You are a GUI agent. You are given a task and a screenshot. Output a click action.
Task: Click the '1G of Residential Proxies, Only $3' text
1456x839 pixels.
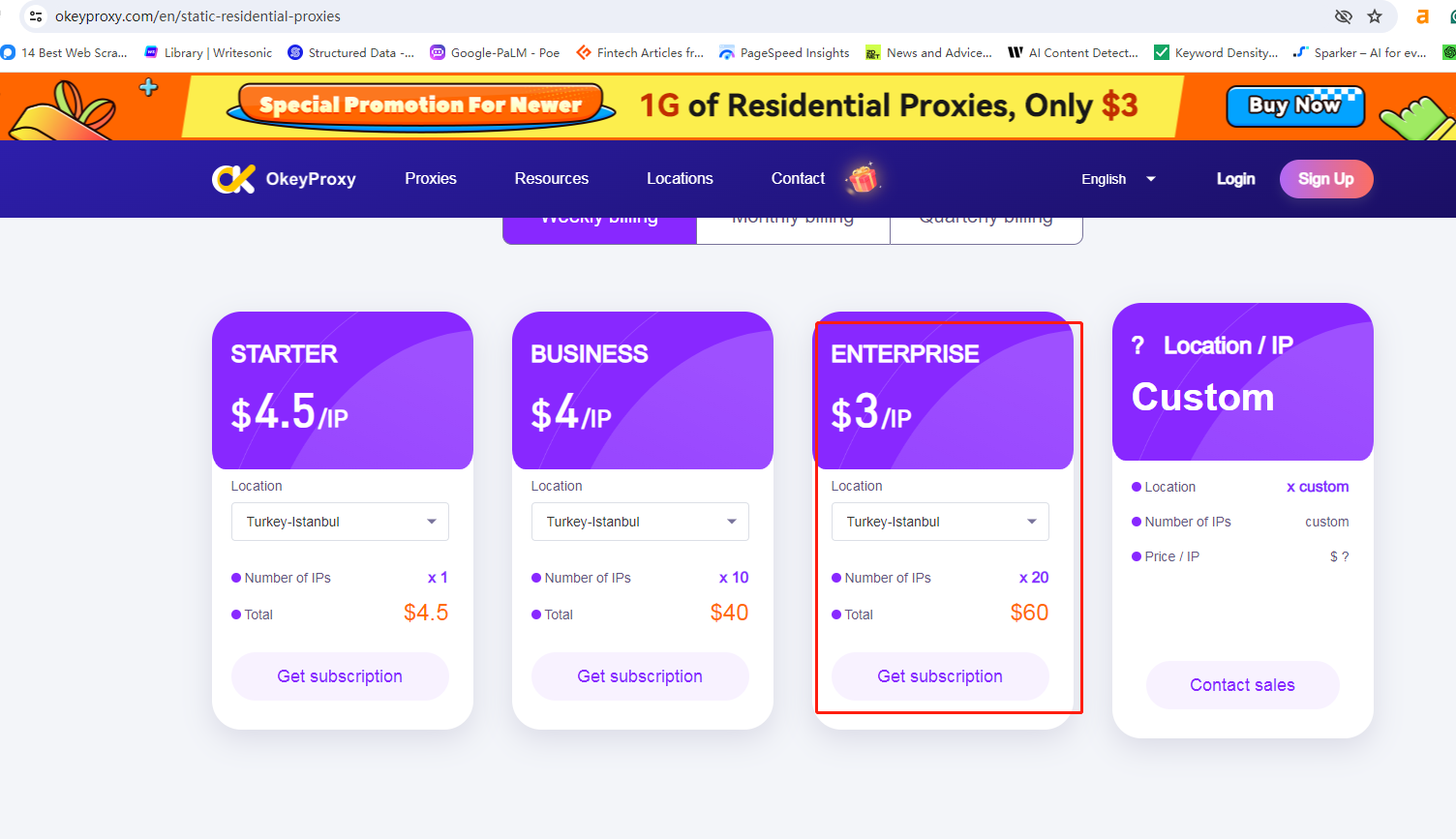coord(889,105)
